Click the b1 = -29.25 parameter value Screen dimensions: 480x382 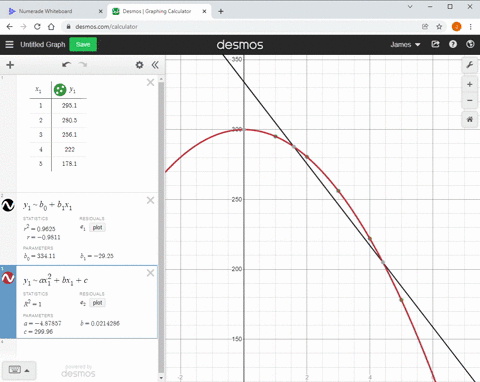(97, 256)
